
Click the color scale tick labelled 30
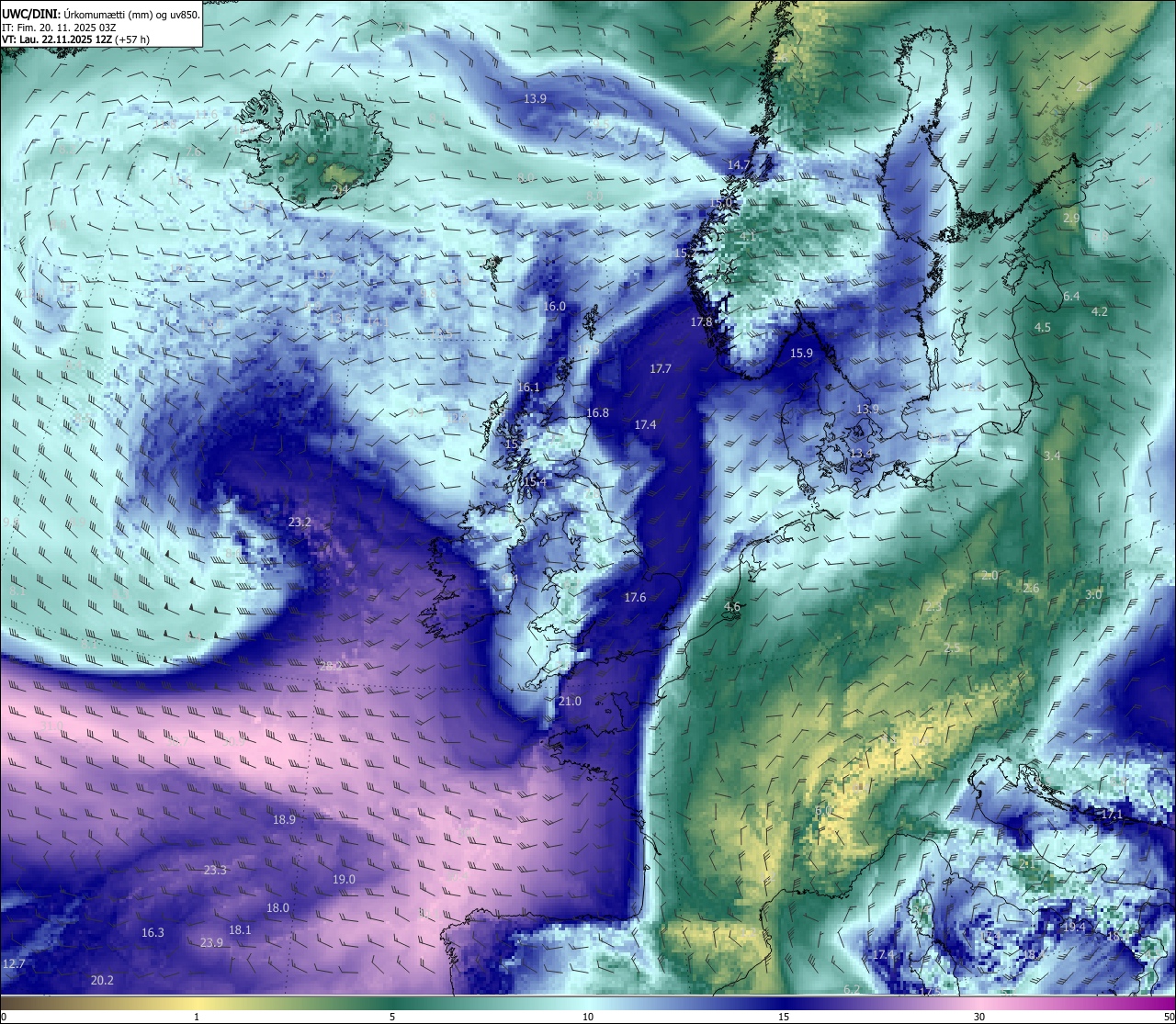(x=979, y=1017)
